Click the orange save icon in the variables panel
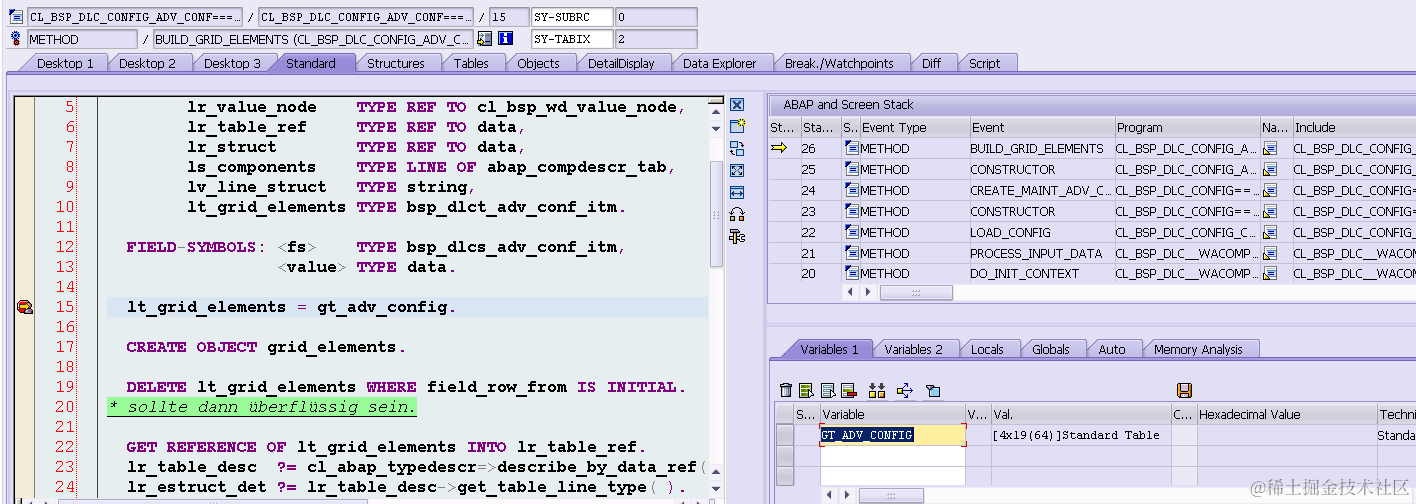 1185,390
